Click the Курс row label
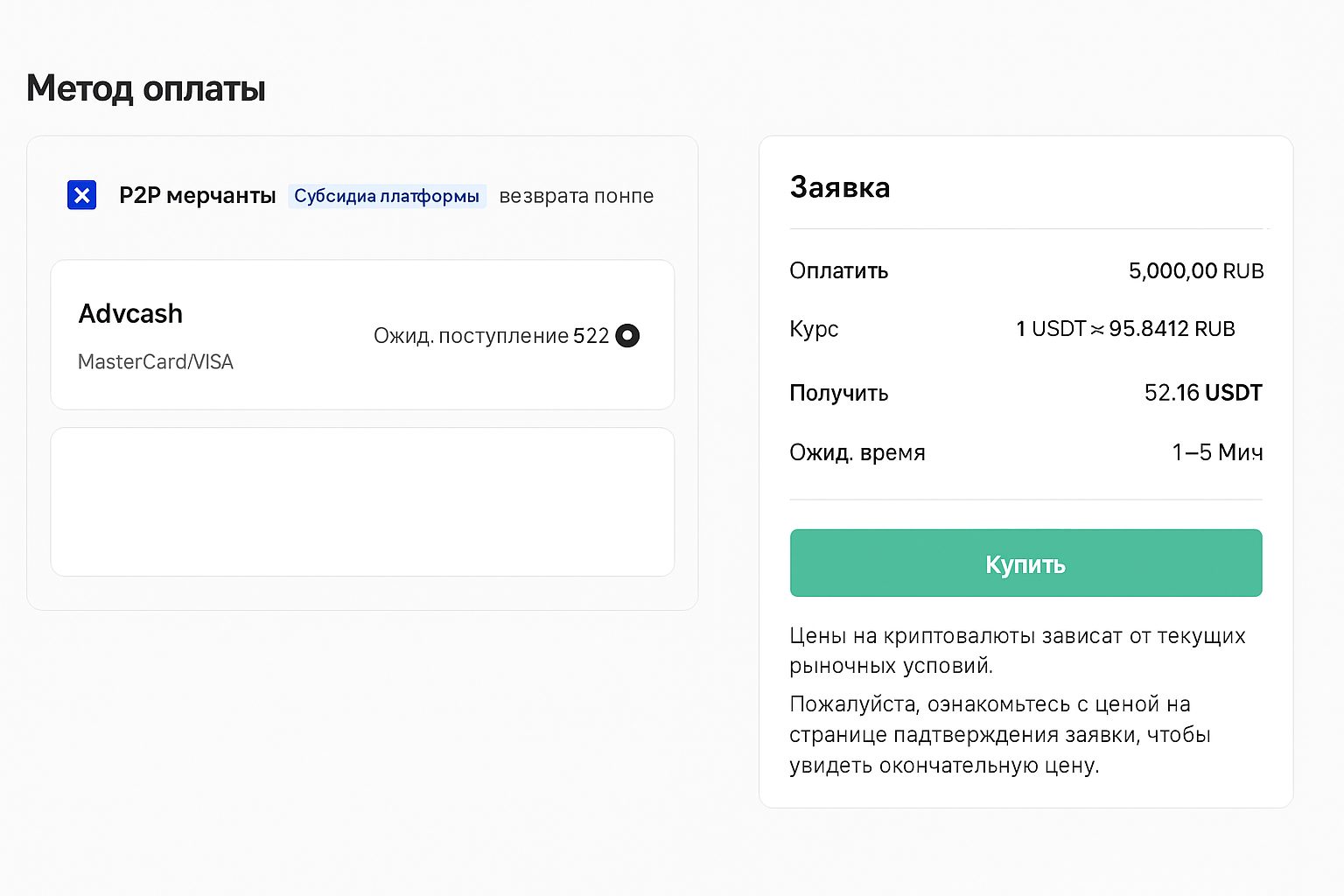The image size is (1344, 896). [814, 329]
